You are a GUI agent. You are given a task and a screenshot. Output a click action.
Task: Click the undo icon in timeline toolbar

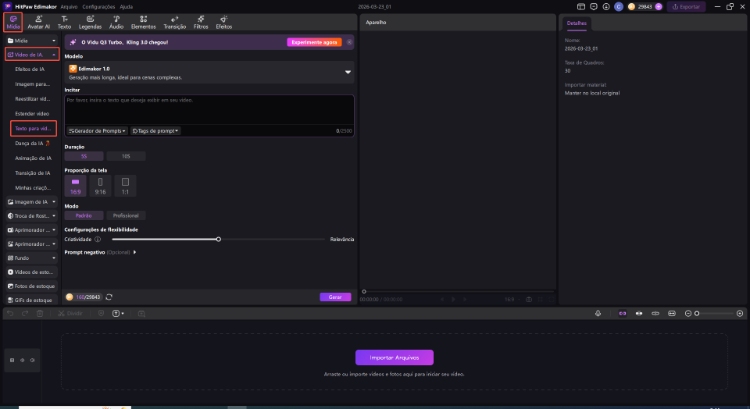[x=10, y=313]
